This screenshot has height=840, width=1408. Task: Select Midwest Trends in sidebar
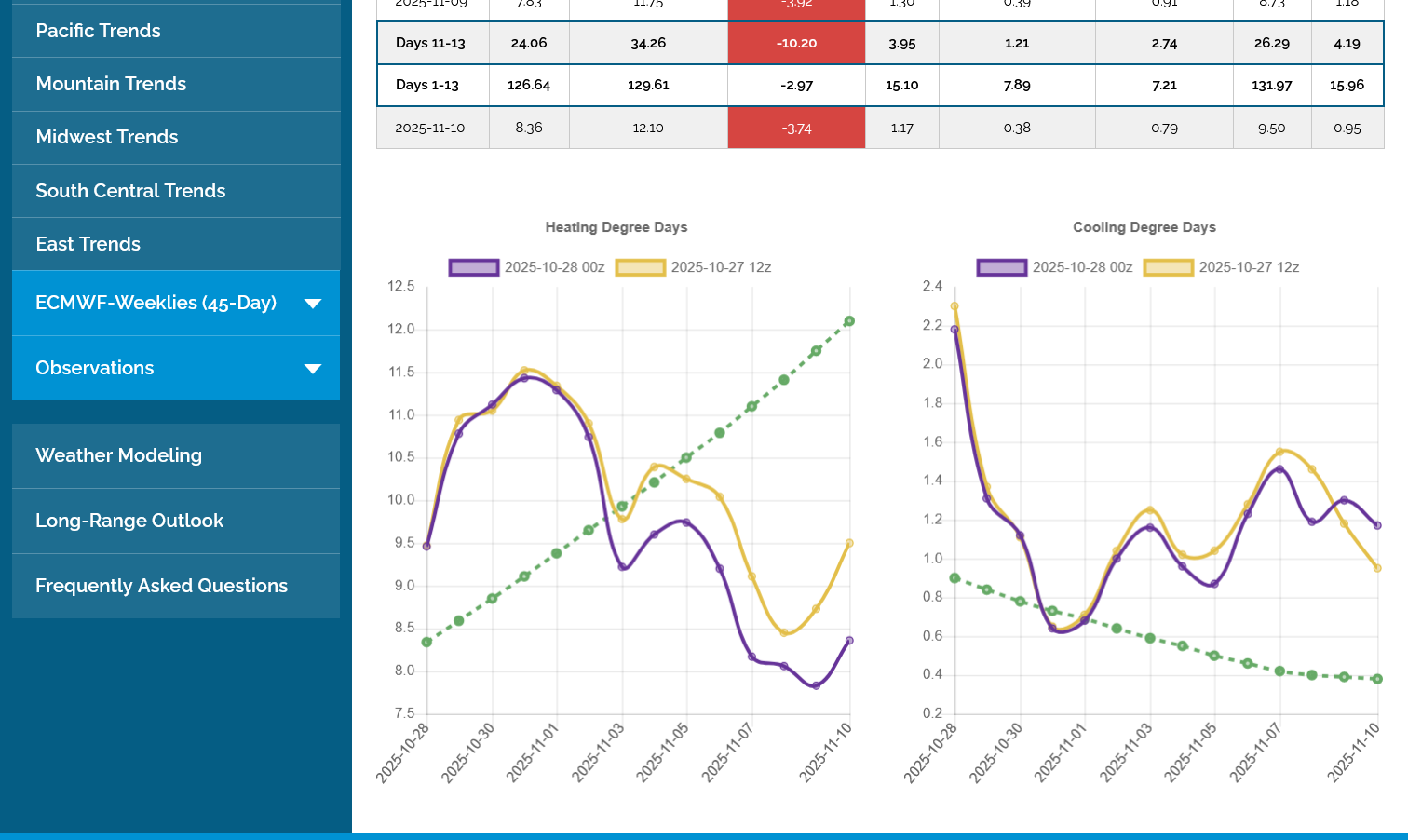106,137
